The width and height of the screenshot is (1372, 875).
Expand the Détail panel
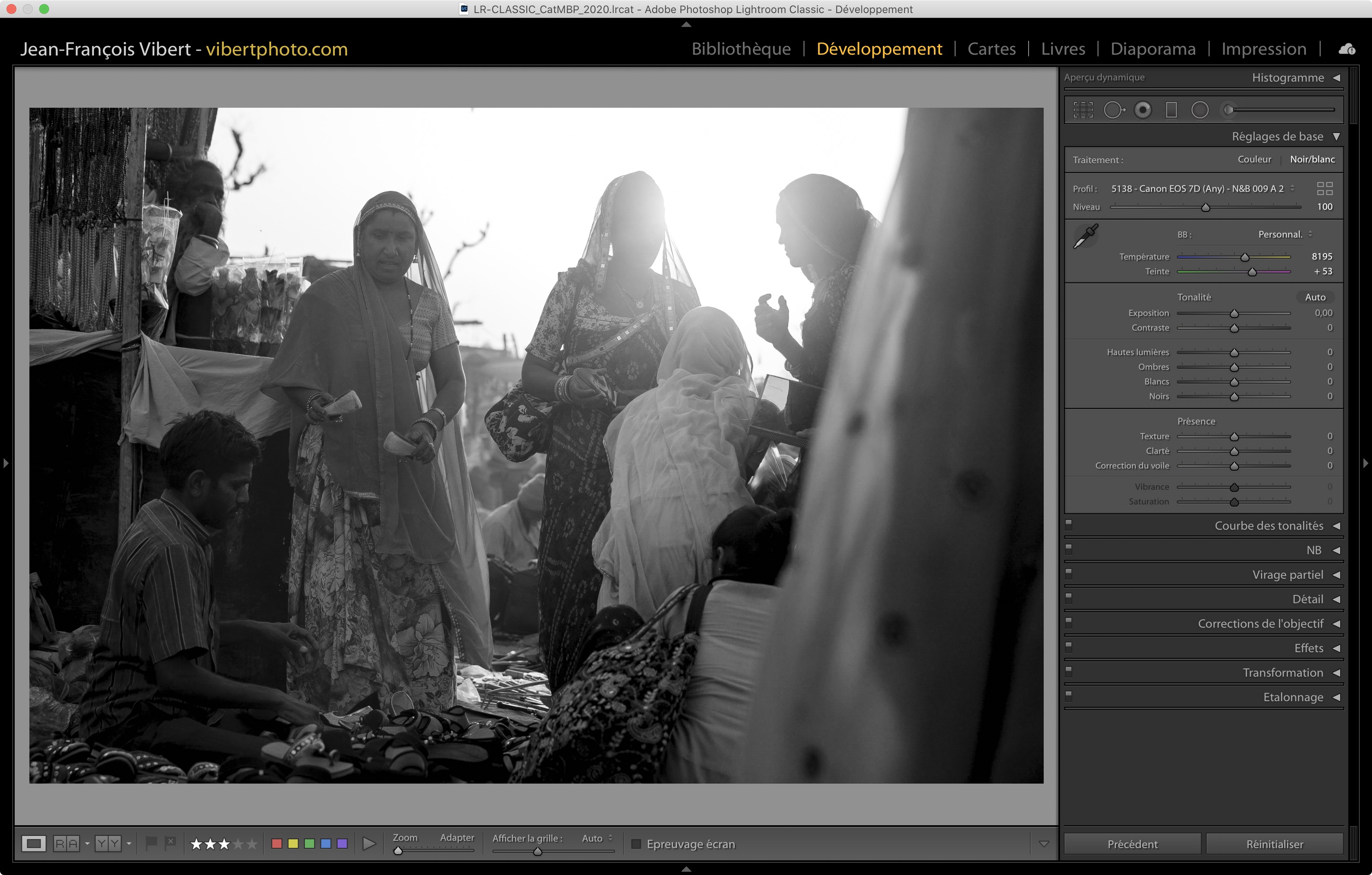1307,600
